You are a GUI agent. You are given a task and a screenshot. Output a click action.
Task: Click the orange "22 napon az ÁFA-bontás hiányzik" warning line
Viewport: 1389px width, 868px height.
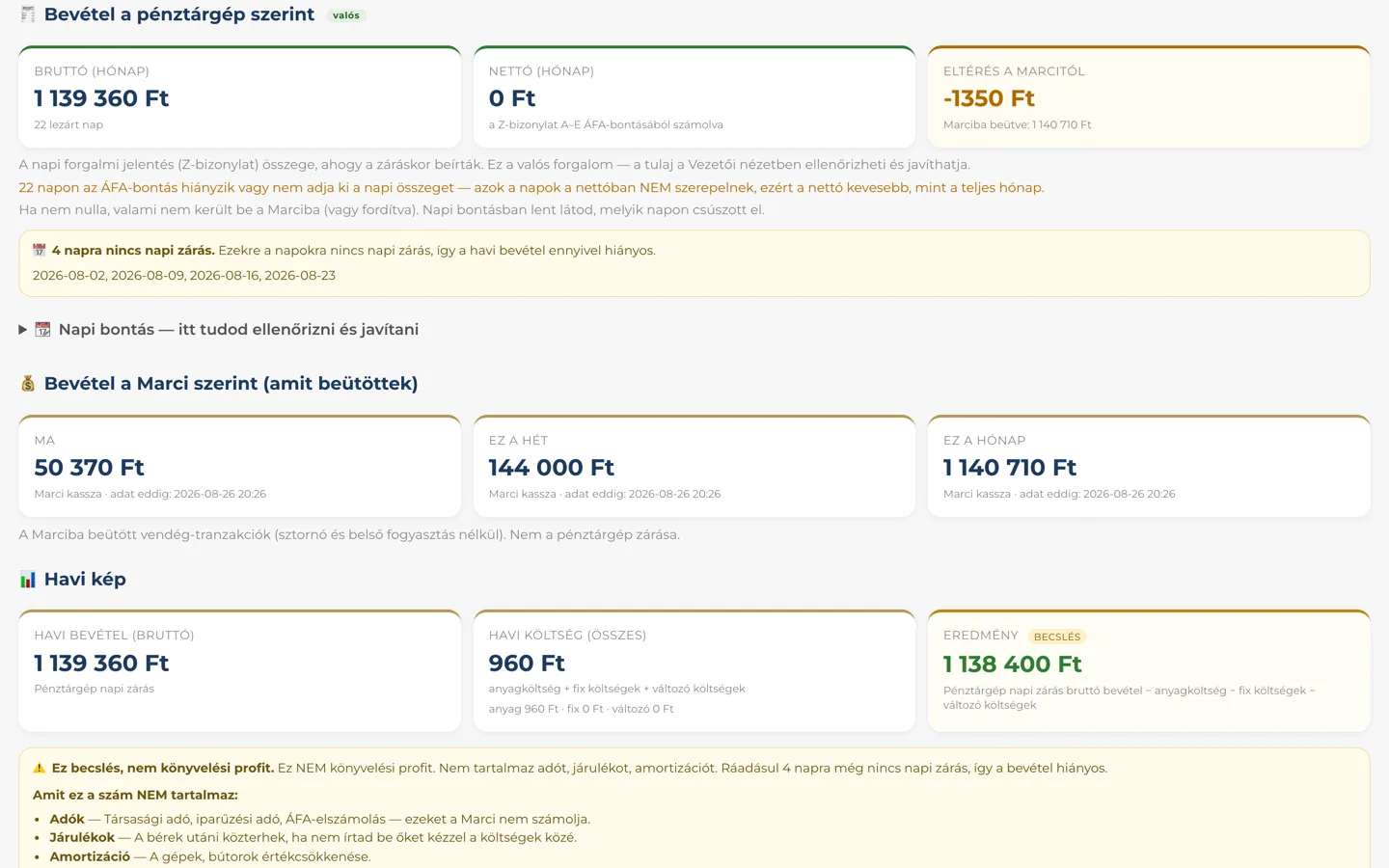pos(531,188)
